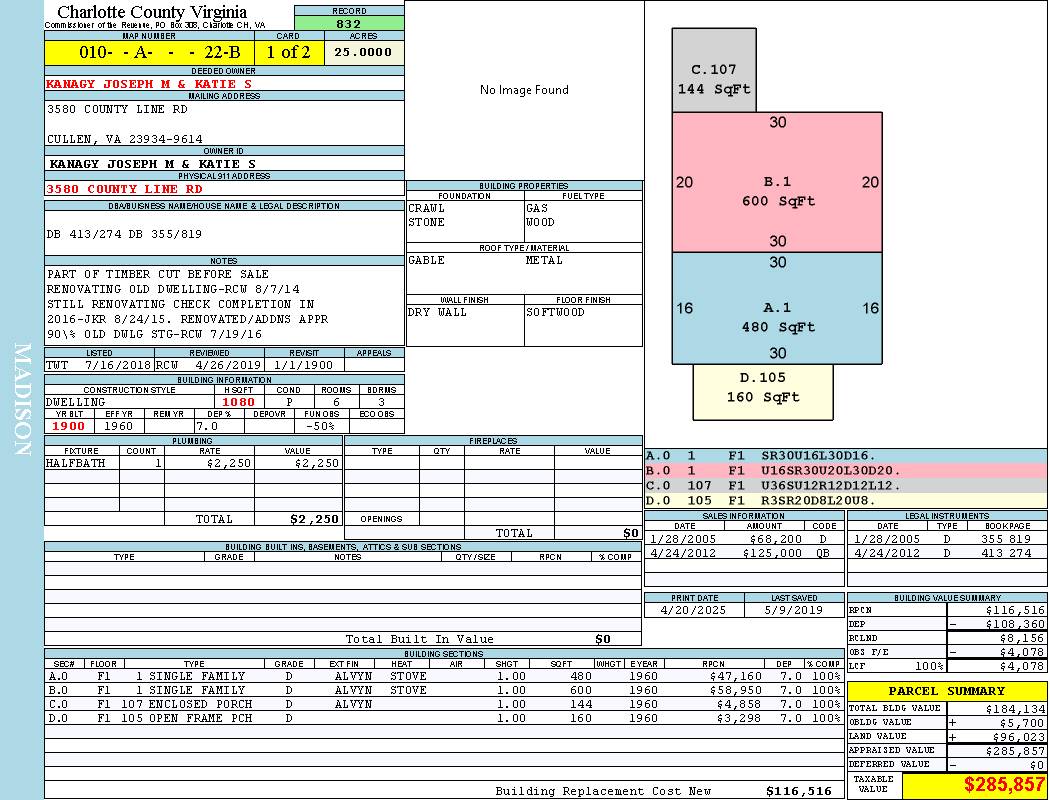
Task: Click CULLEN, VA 23934-9614 line
Action: (x=125, y=139)
